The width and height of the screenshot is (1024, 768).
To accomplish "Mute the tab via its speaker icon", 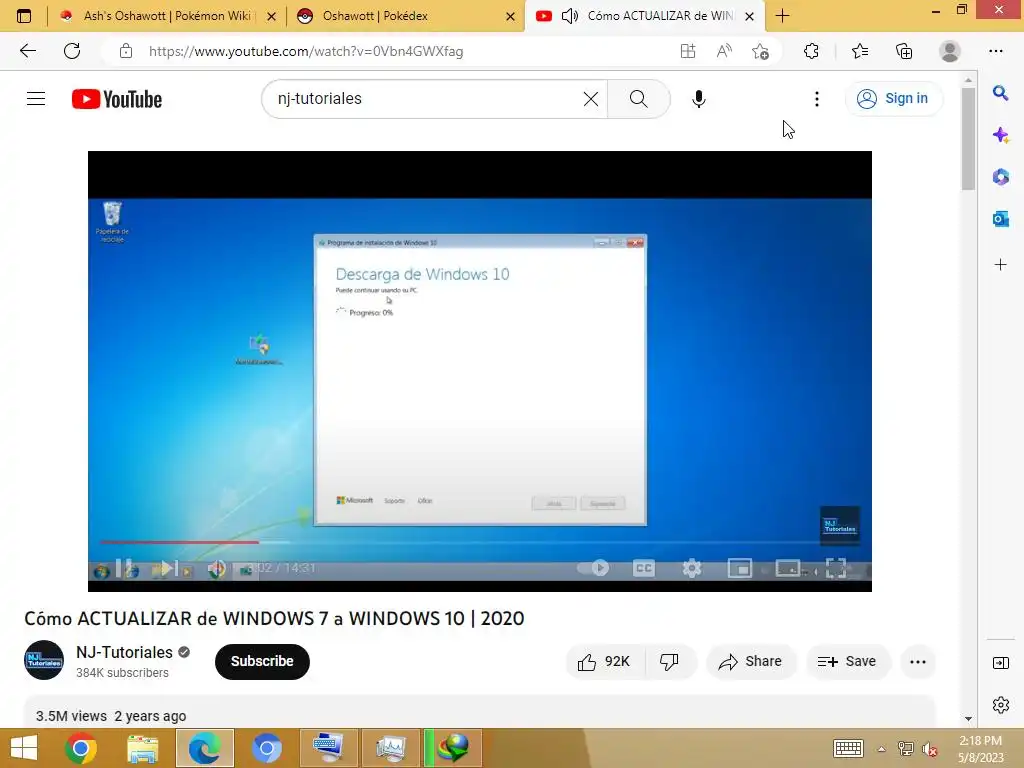I will coord(569,16).
